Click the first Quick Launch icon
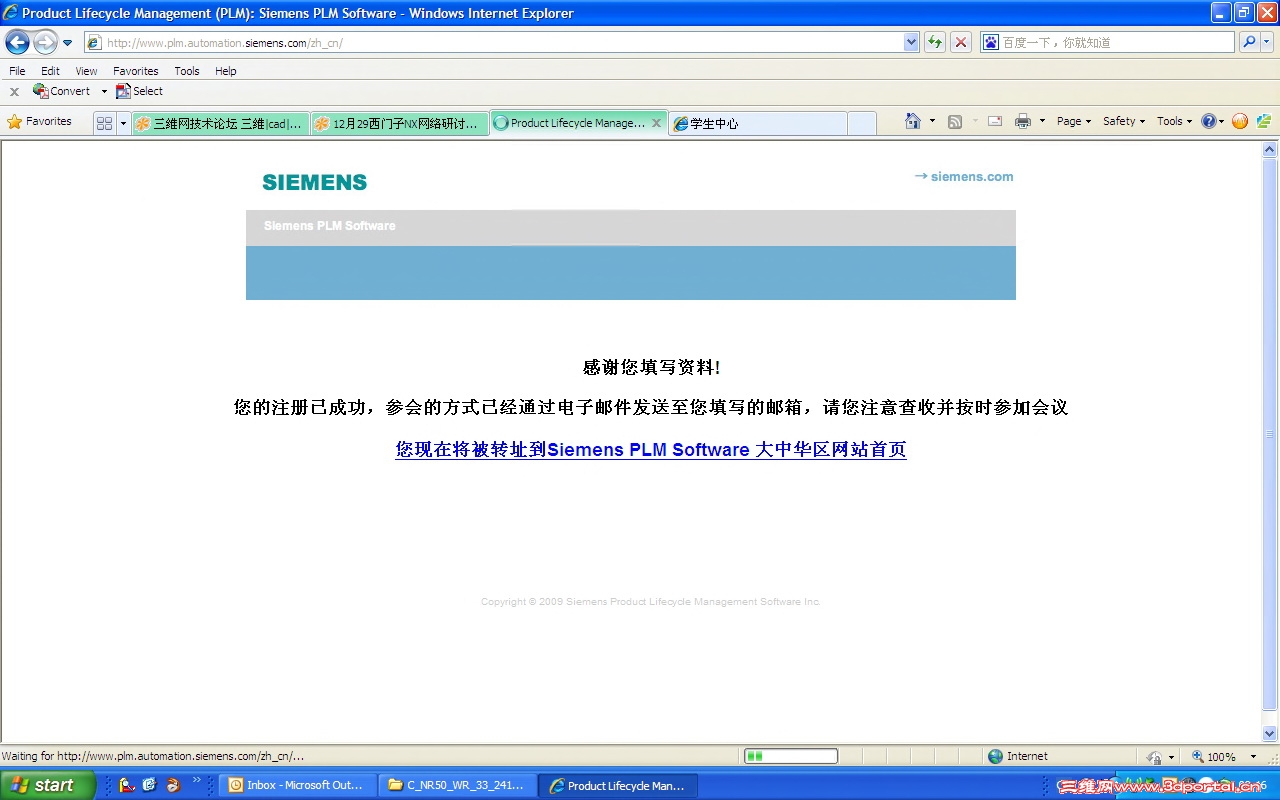 coord(126,785)
